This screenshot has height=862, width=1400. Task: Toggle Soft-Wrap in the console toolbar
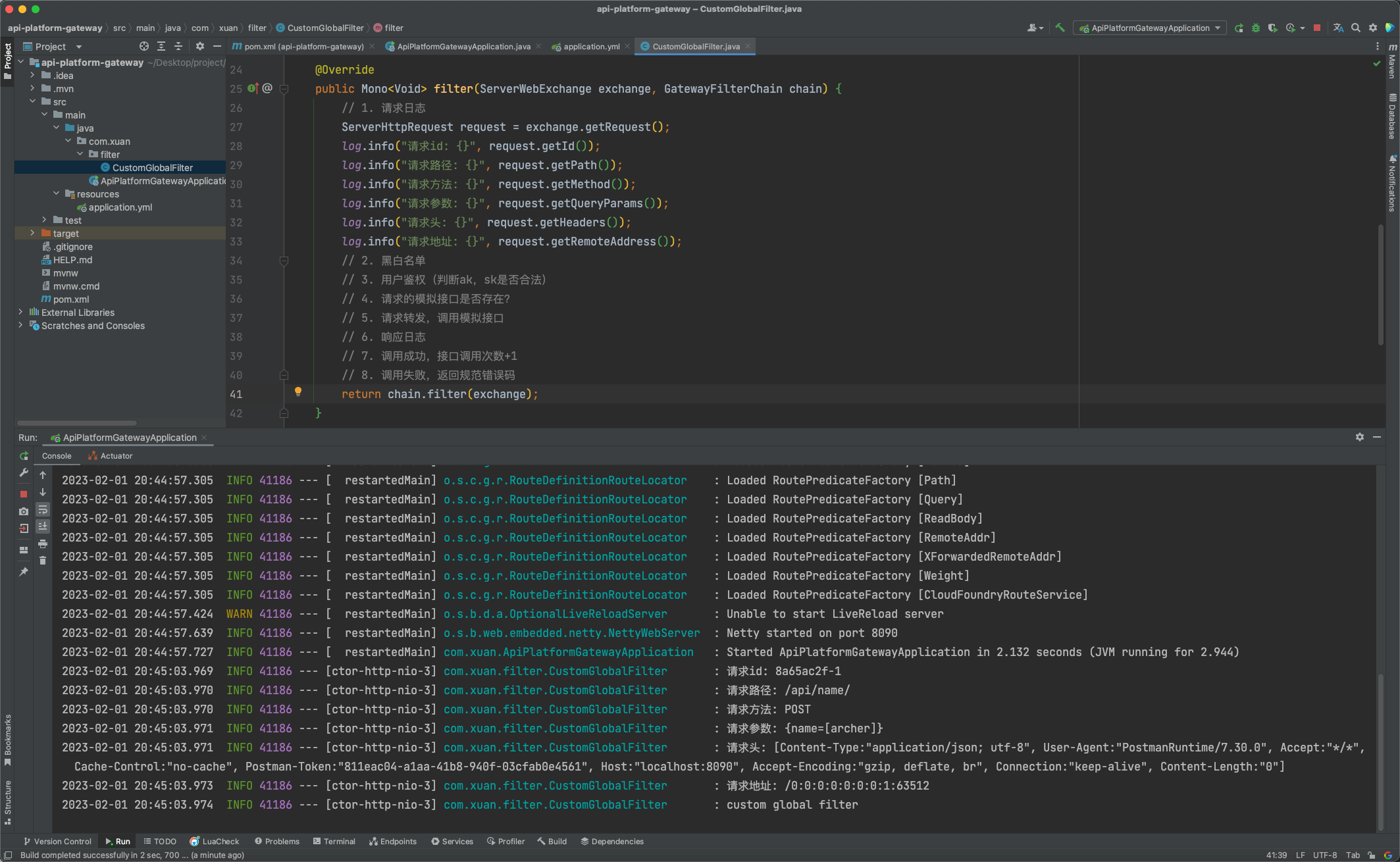tap(43, 509)
